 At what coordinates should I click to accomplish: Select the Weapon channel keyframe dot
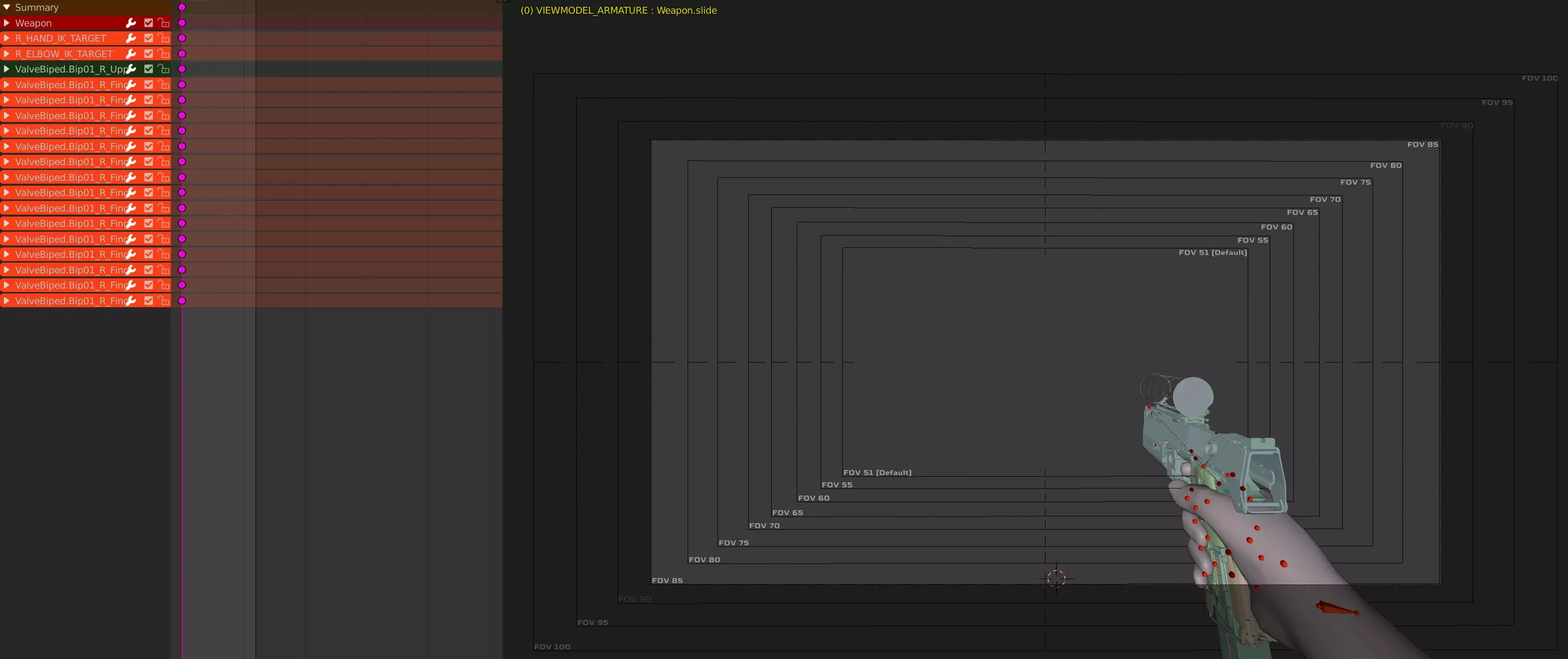[181, 23]
